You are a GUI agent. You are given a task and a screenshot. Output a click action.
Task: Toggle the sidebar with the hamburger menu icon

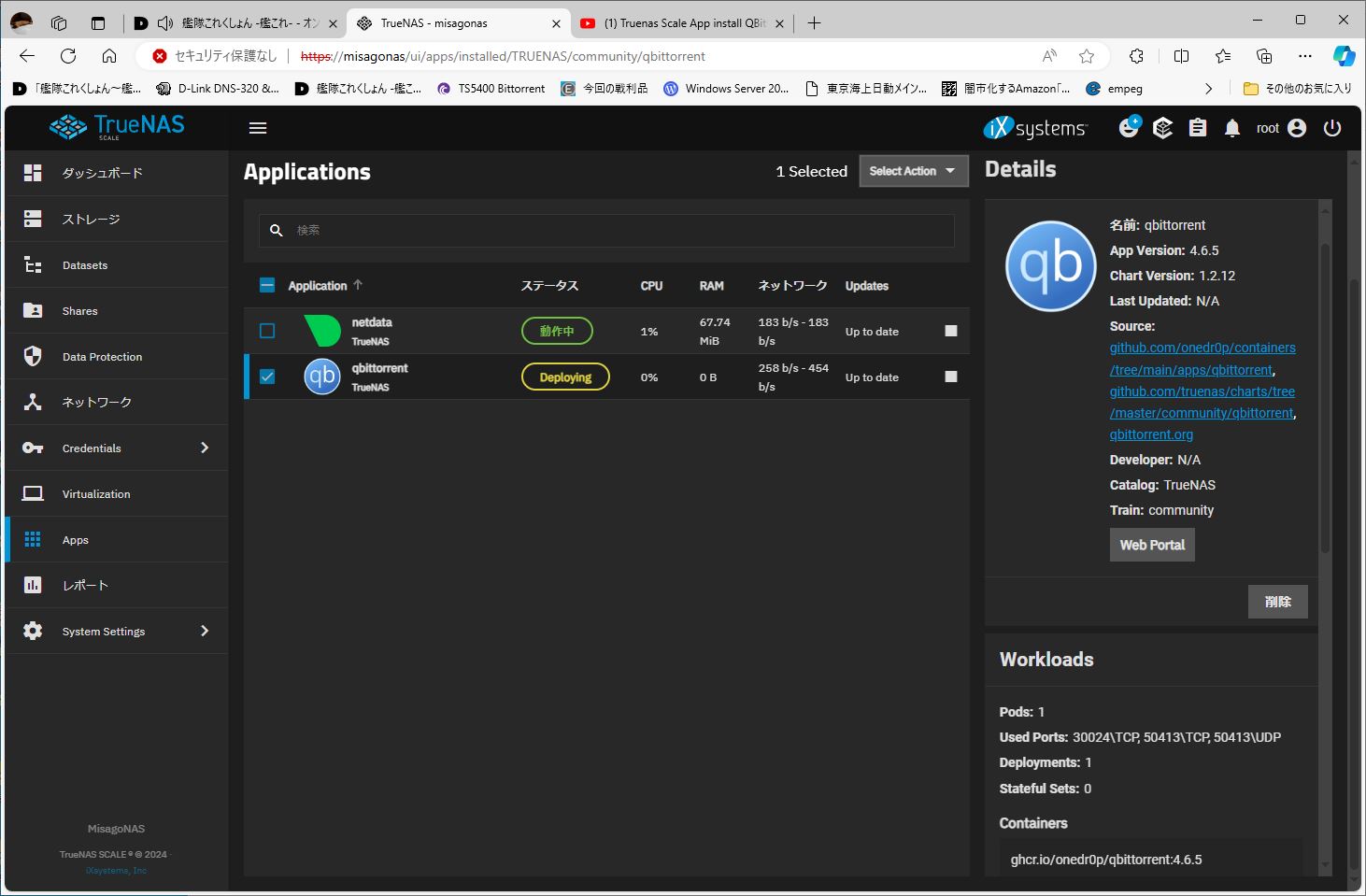[x=258, y=128]
